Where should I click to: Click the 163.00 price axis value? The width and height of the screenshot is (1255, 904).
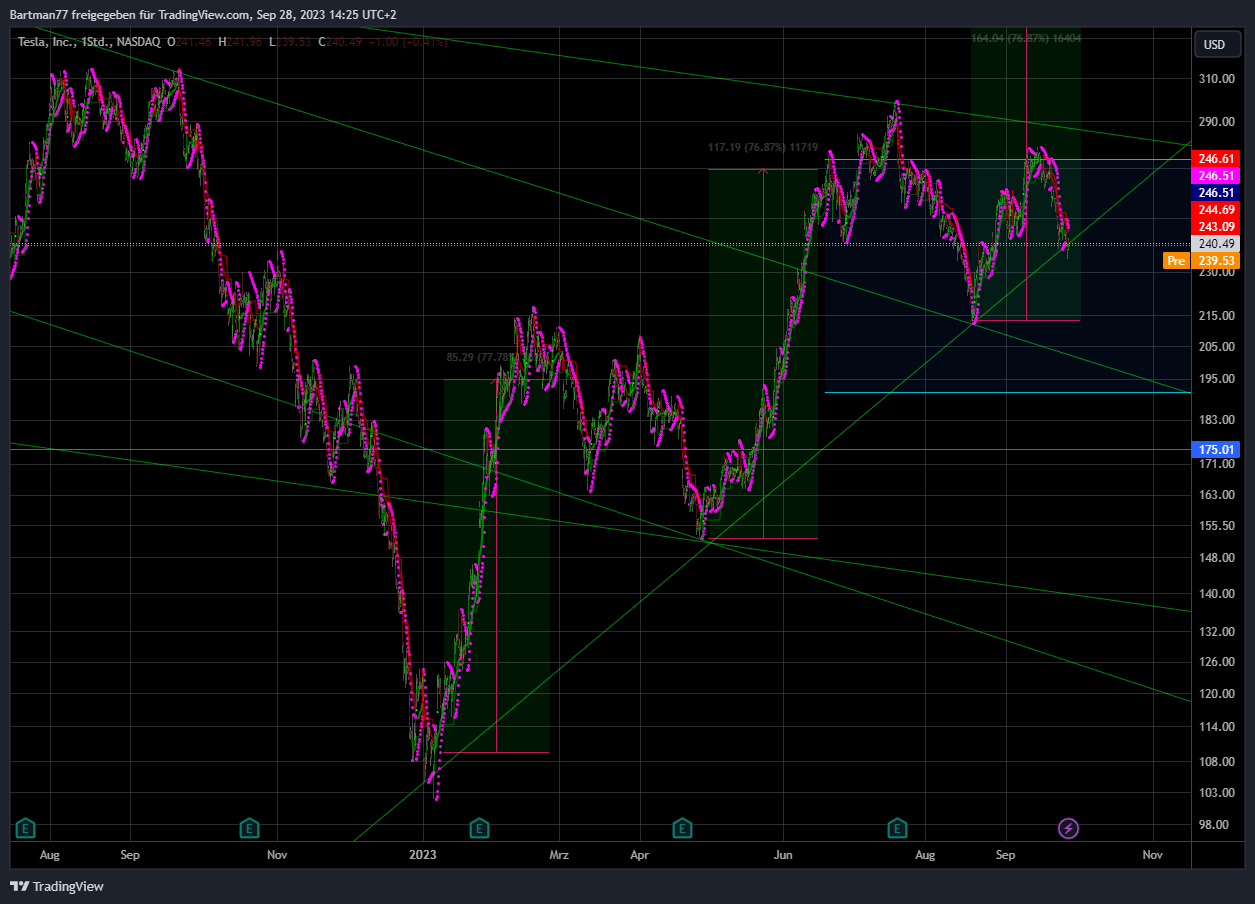1216,495
